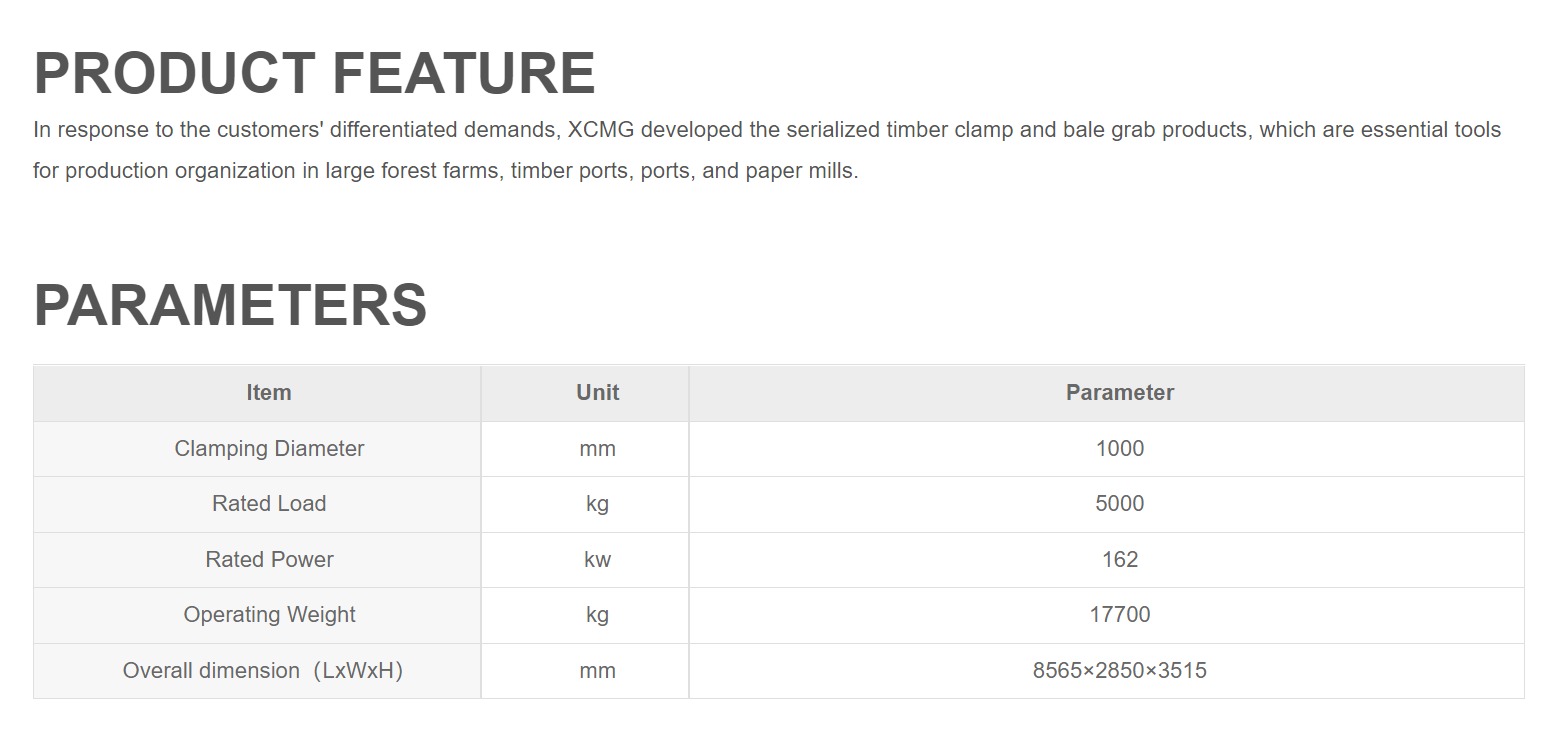The height and width of the screenshot is (751, 1562).
Task: Click the product description paragraph mentioning XCMG
Action: (766, 150)
